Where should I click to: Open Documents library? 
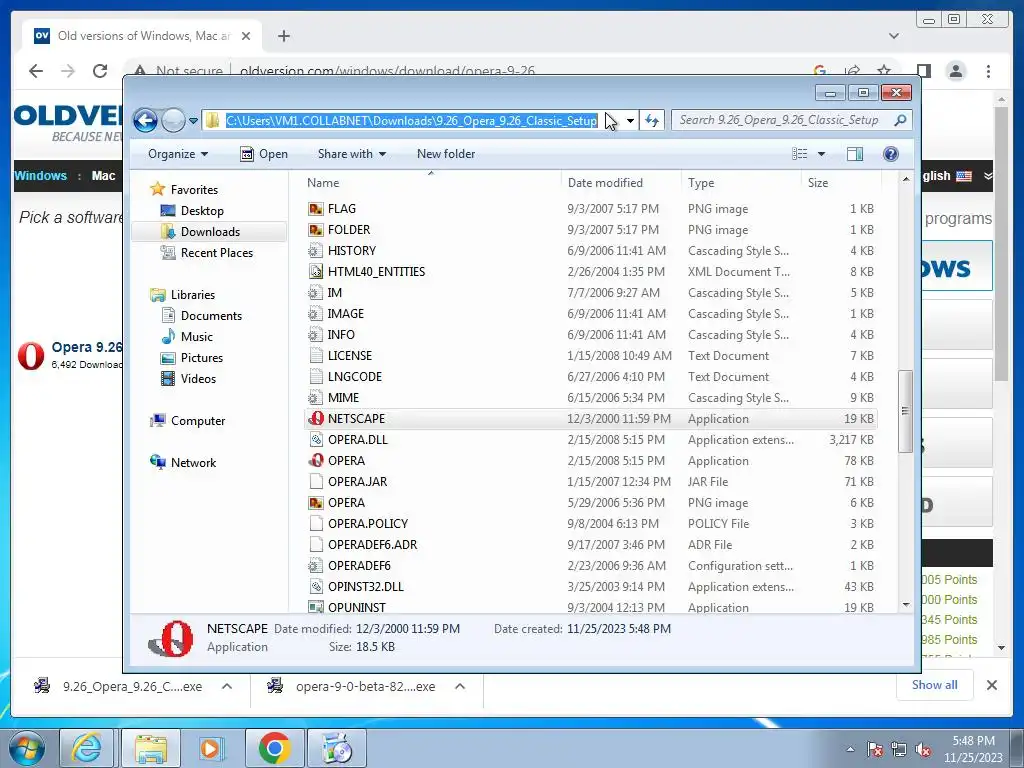(x=211, y=316)
